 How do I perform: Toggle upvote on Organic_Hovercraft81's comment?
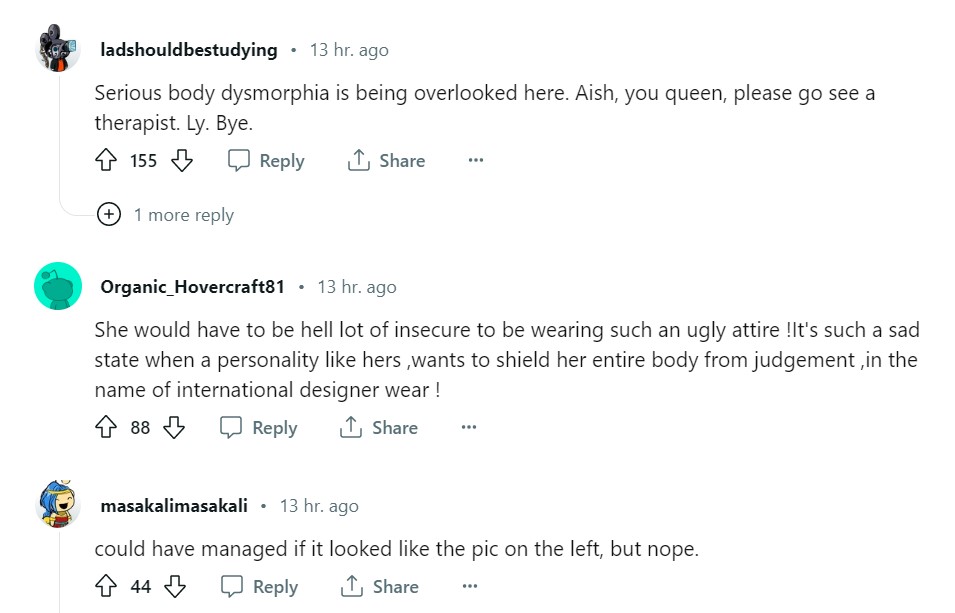[x=104, y=427]
